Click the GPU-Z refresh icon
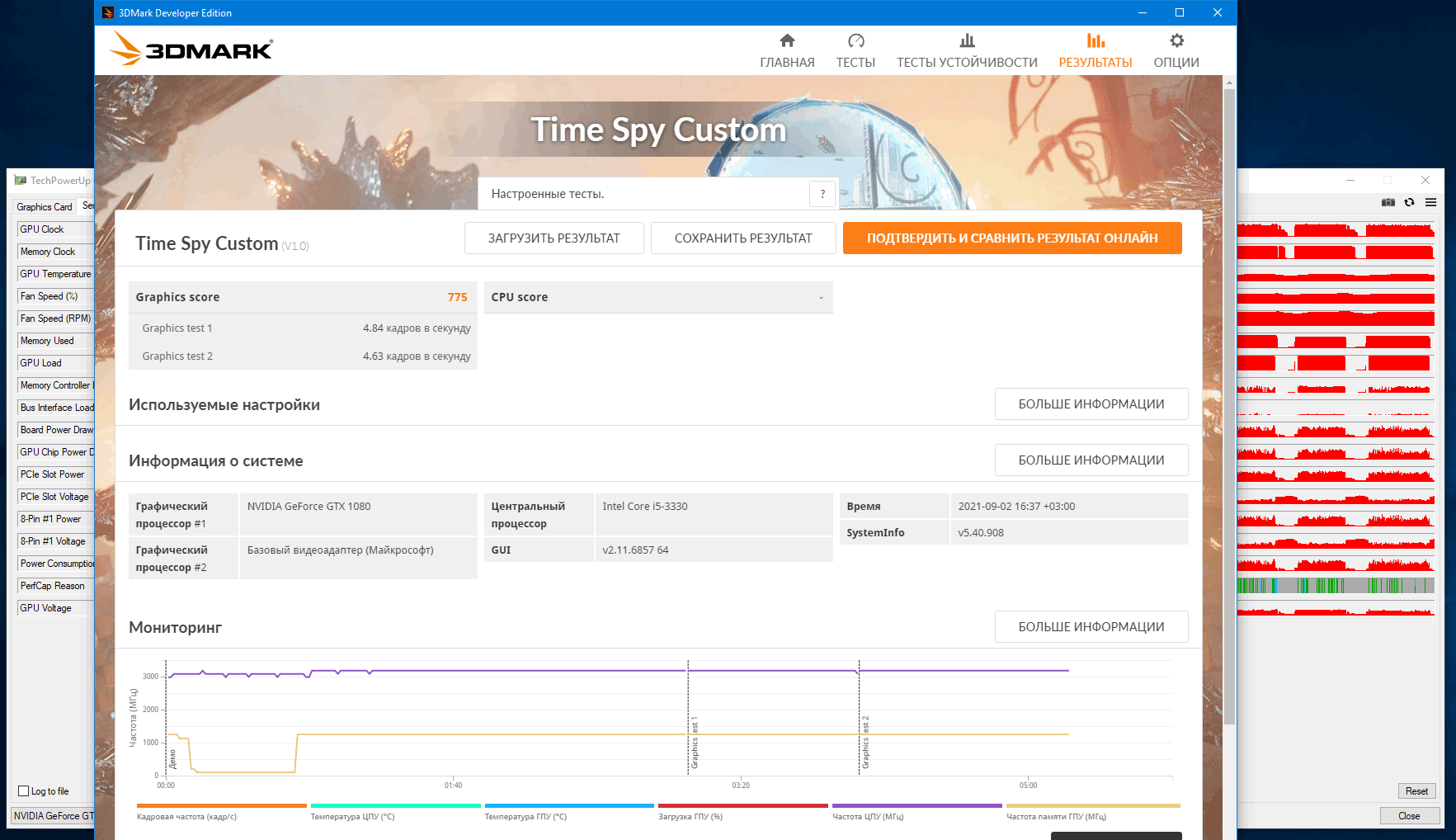This screenshot has height=840, width=1456. pos(1410,202)
